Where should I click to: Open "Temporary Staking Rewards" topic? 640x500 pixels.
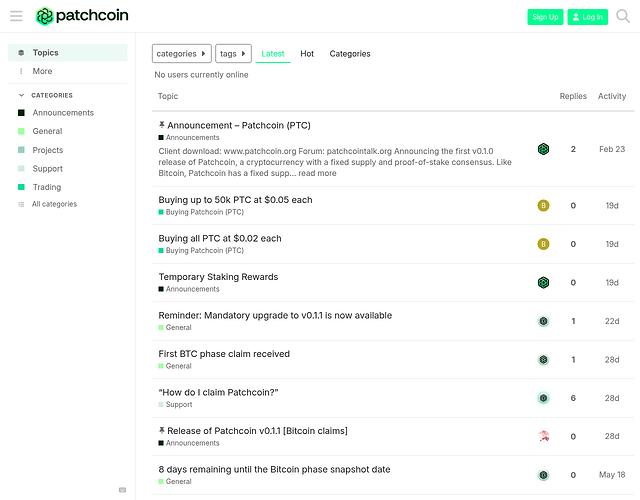pos(218,277)
